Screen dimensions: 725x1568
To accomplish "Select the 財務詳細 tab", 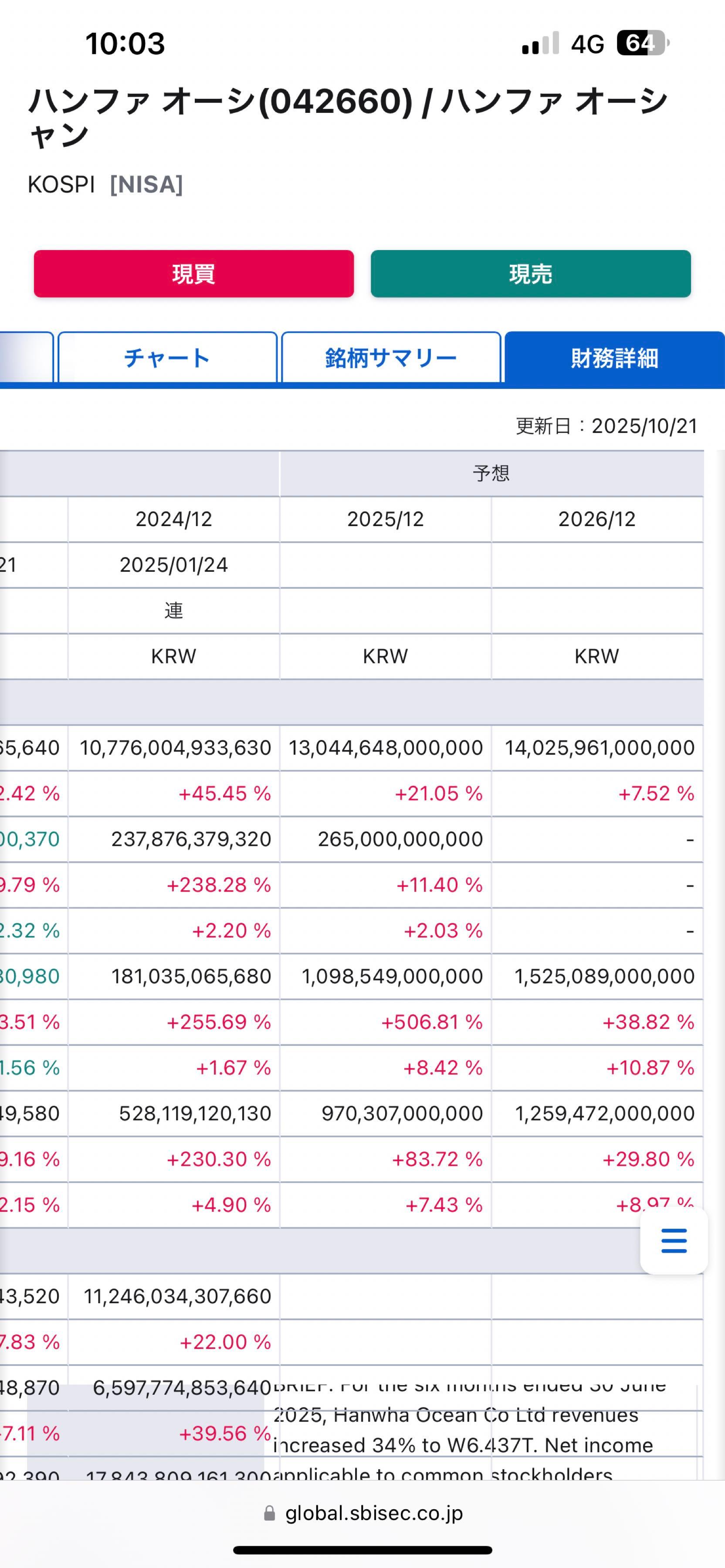I will (x=614, y=358).
